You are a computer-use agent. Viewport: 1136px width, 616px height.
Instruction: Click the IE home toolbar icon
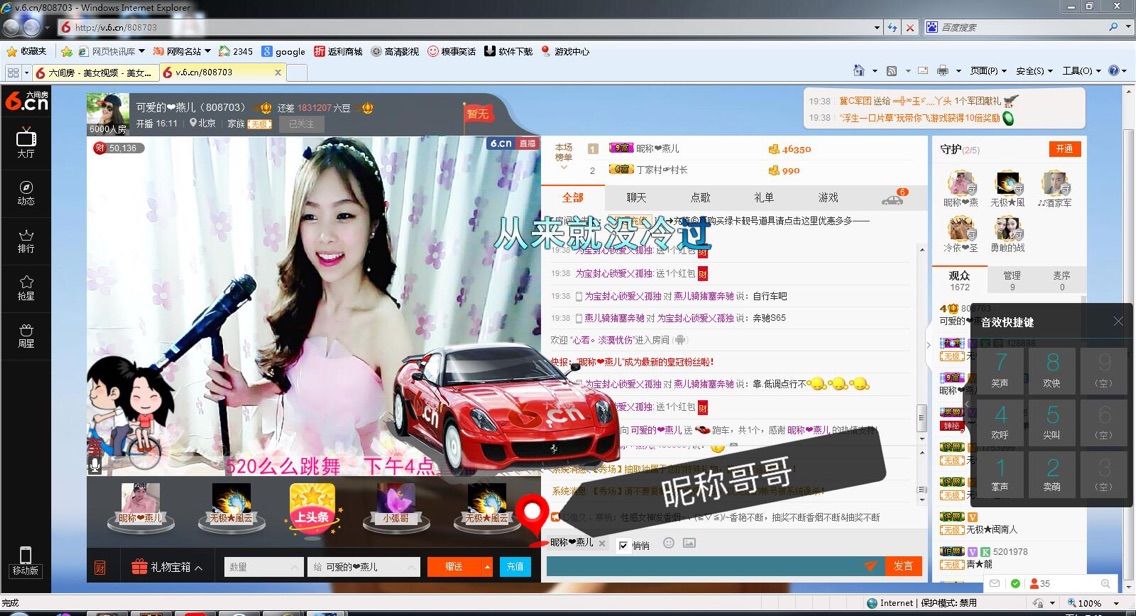[859, 71]
